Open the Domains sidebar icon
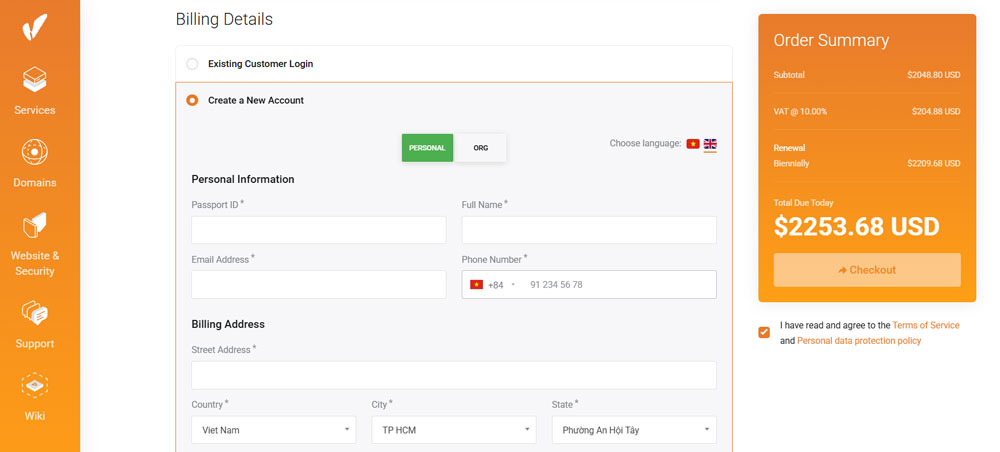Image resolution: width=1000 pixels, height=452 pixels. (34, 152)
